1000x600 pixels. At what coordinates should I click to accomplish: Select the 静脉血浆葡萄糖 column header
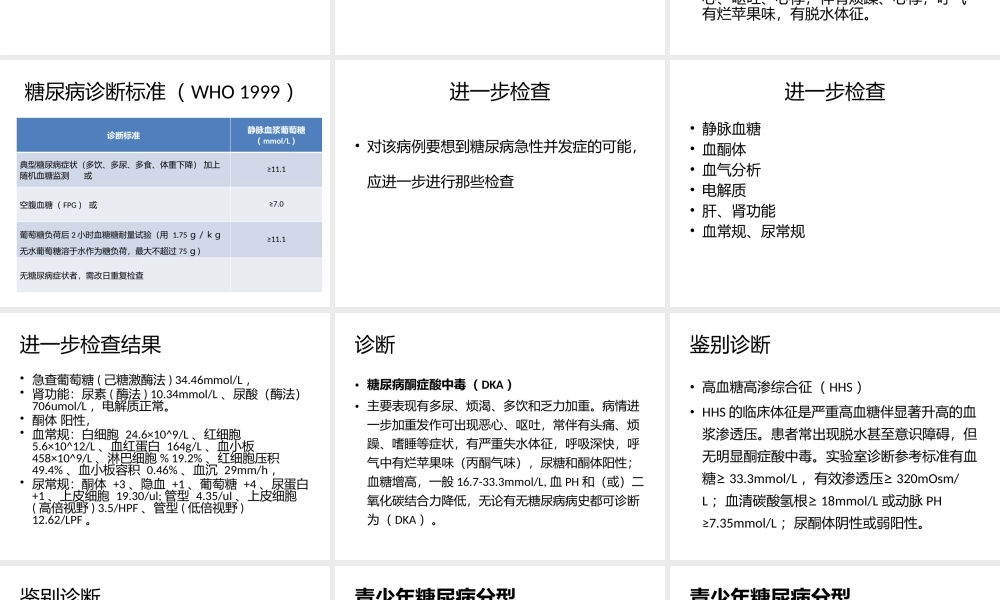click(x=278, y=131)
